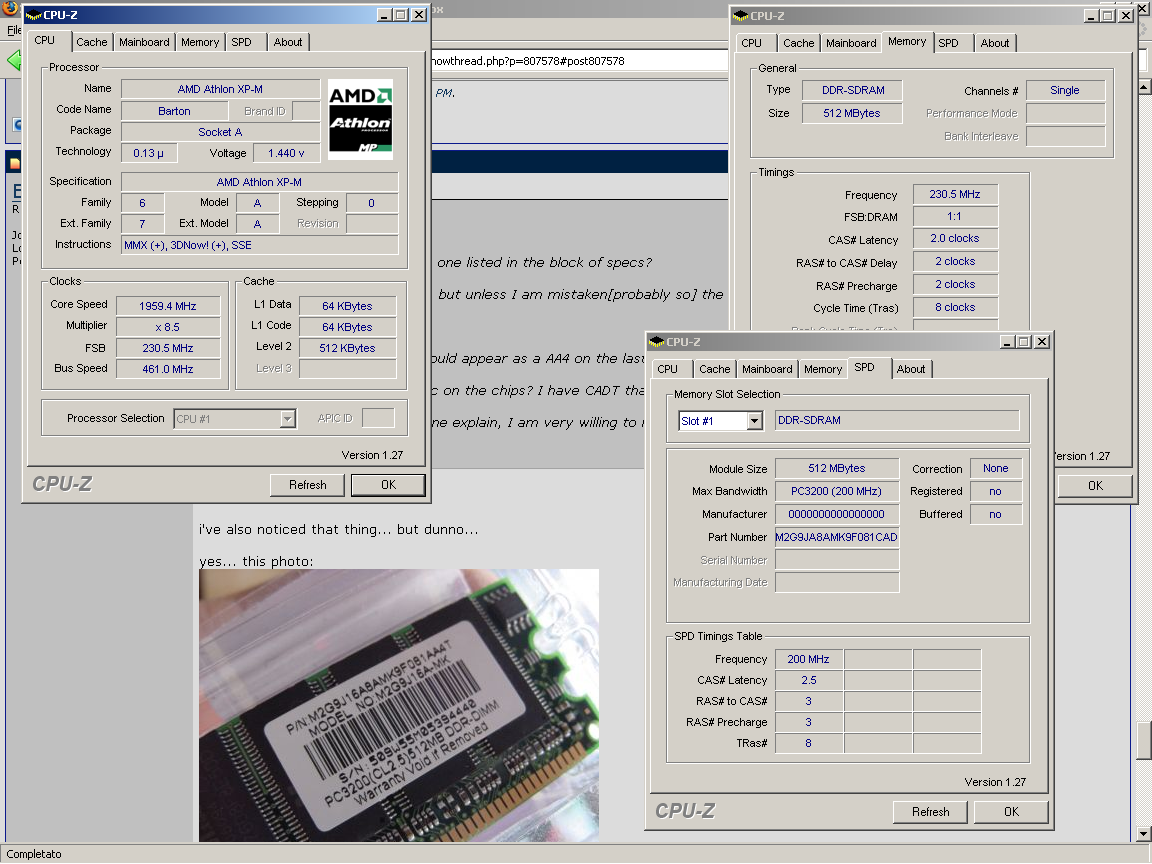Click the Channels value Single

coord(1065,90)
